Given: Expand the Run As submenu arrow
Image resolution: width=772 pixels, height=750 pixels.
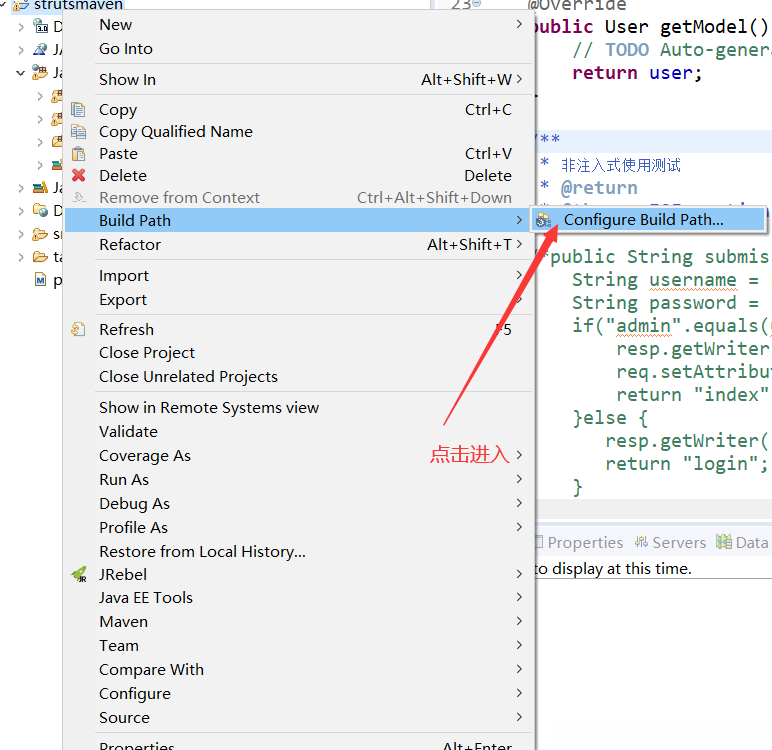Looking at the screenshot, I should click(x=519, y=479).
